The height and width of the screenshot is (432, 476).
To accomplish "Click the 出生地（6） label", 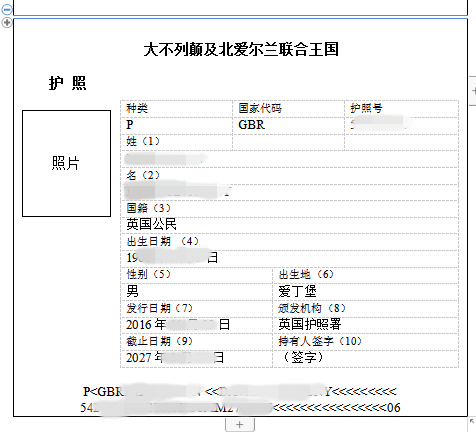I will pos(306,274).
